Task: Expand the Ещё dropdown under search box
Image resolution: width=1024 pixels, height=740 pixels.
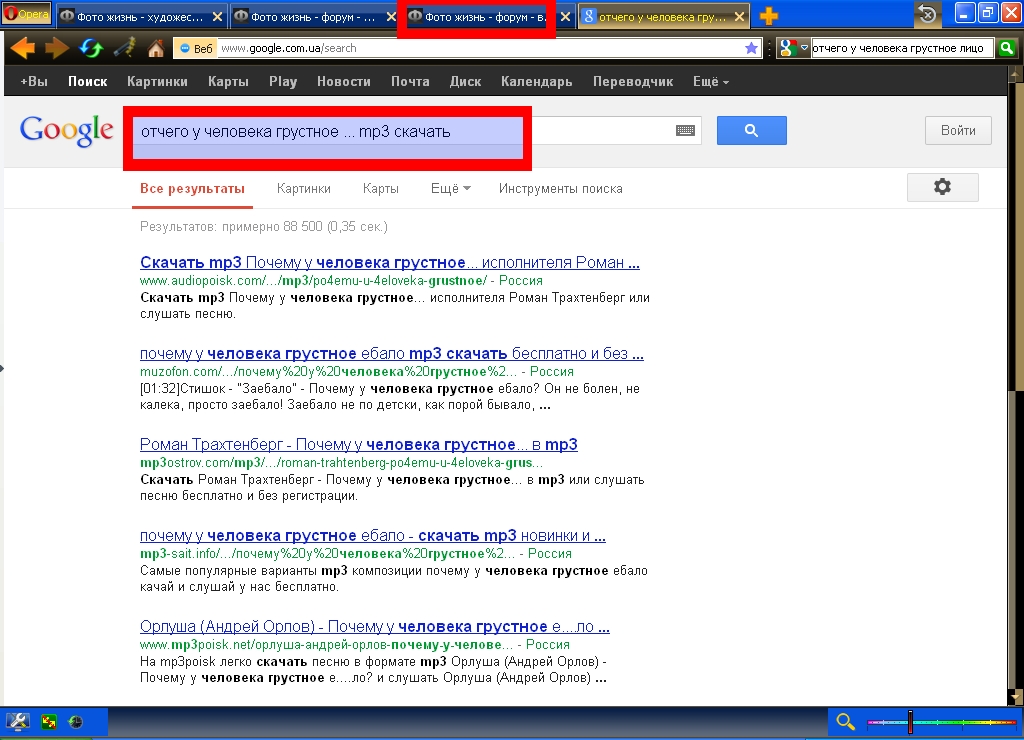Action: click(450, 188)
